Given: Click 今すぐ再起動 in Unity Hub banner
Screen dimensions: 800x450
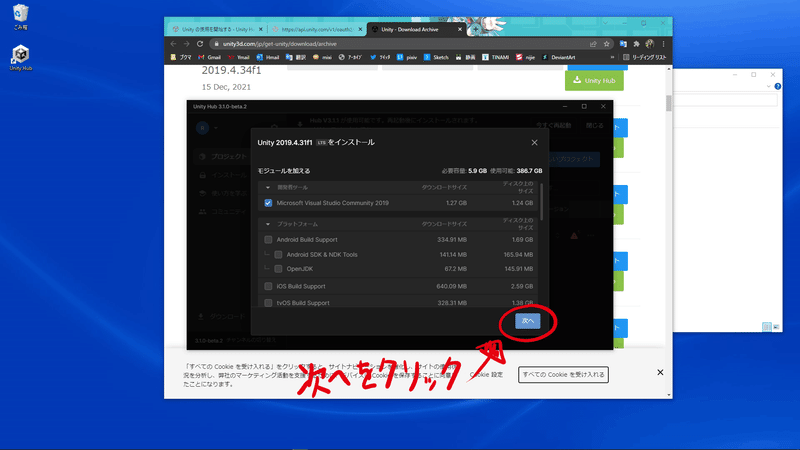Looking at the screenshot, I should pyautogui.click(x=554, y=126).
